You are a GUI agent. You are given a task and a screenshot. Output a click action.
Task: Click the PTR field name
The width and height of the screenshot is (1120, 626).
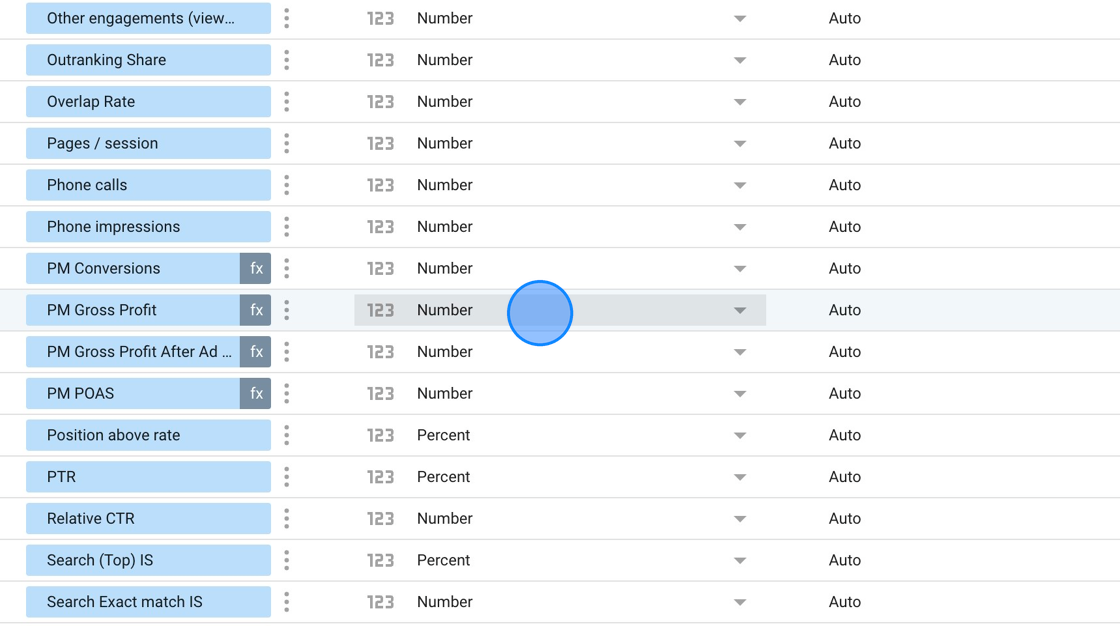pos(147,476)
